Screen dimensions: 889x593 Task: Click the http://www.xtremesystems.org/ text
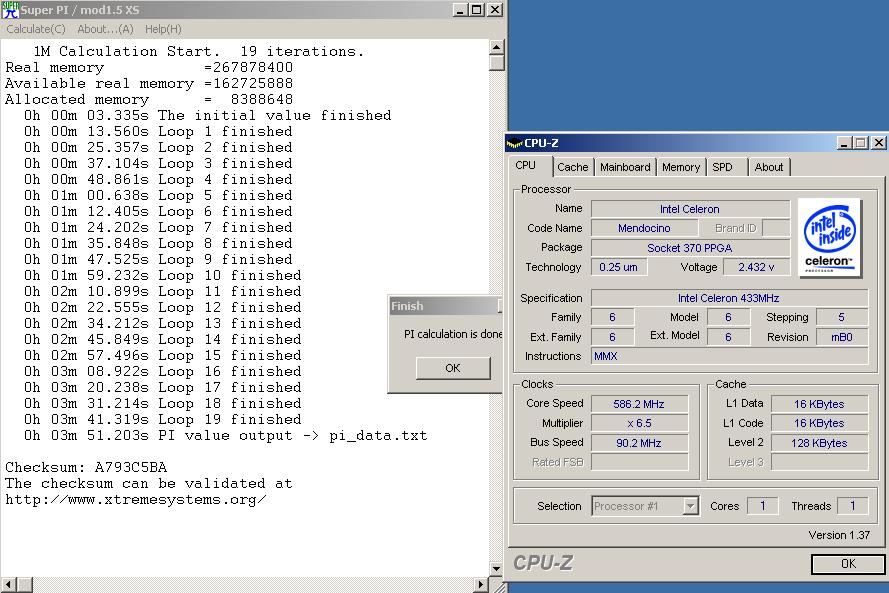point(136,499)
